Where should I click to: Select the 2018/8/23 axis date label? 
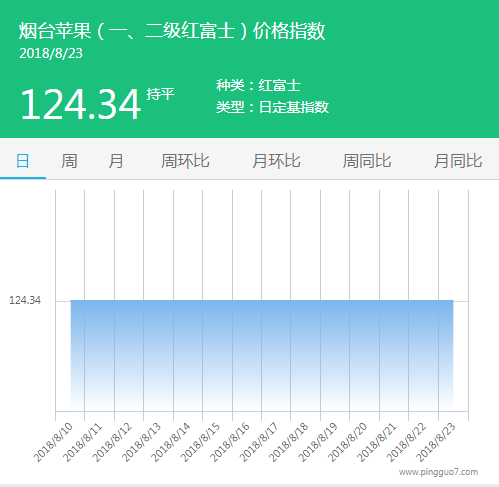pos(436,442)
